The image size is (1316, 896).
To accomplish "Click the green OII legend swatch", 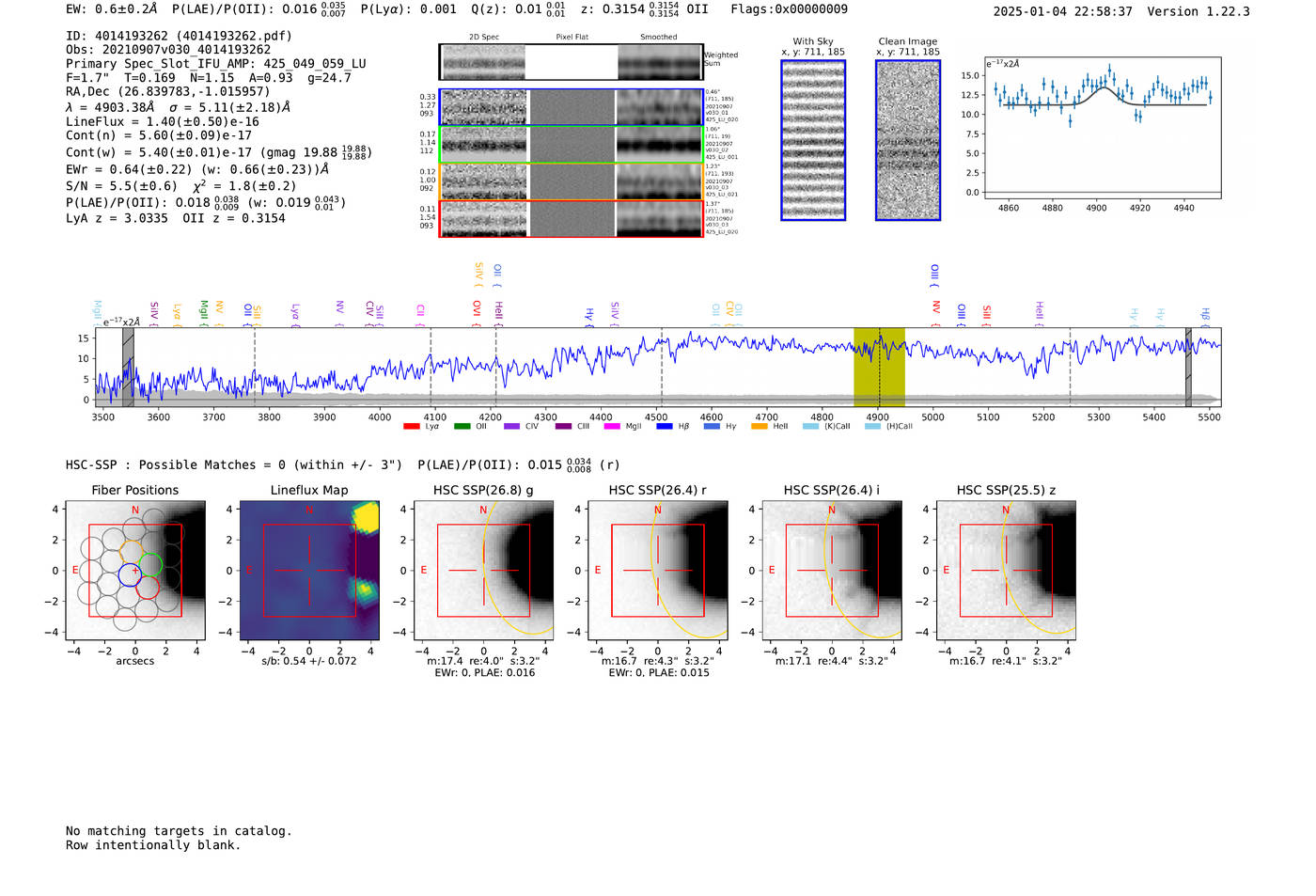I will (462, 427).
